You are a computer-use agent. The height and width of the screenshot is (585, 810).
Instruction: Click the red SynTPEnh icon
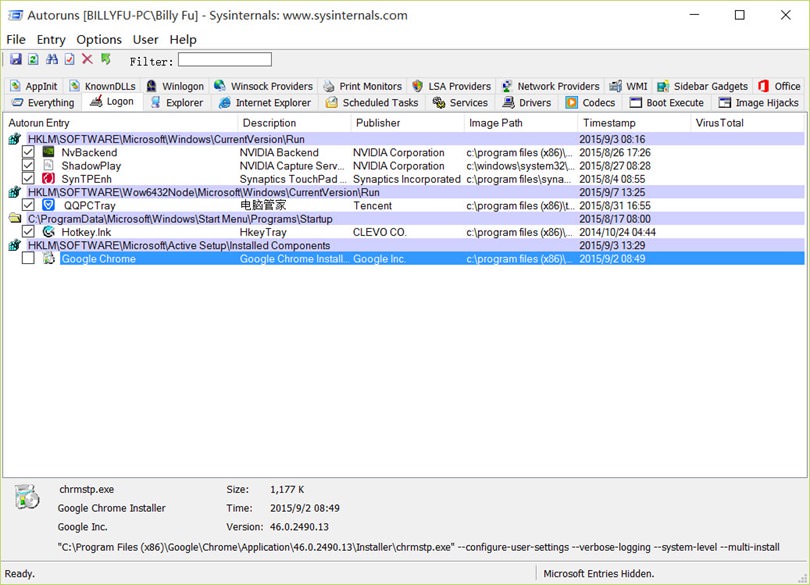click(x=48, y=179)
